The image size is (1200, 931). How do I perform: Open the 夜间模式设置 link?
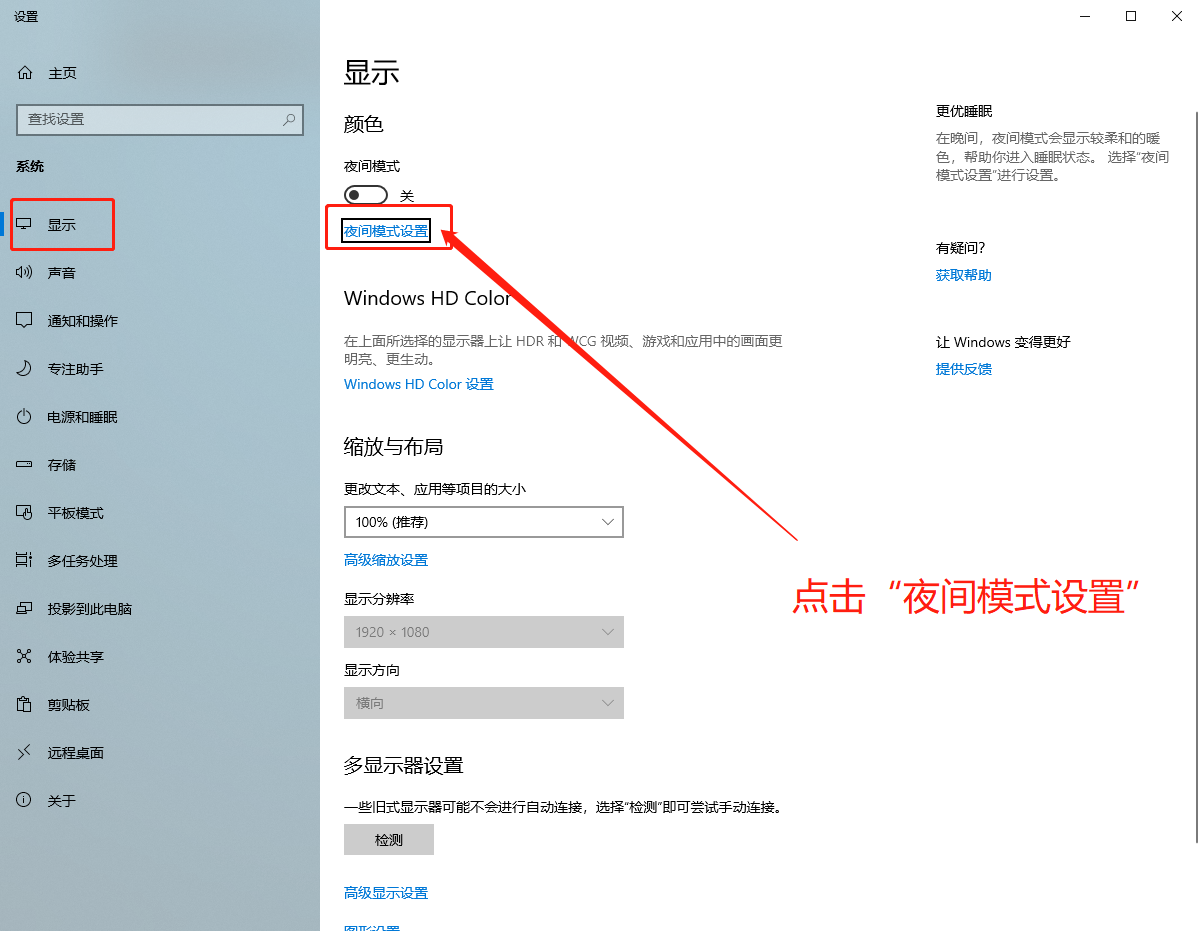[x=386, y=231]
